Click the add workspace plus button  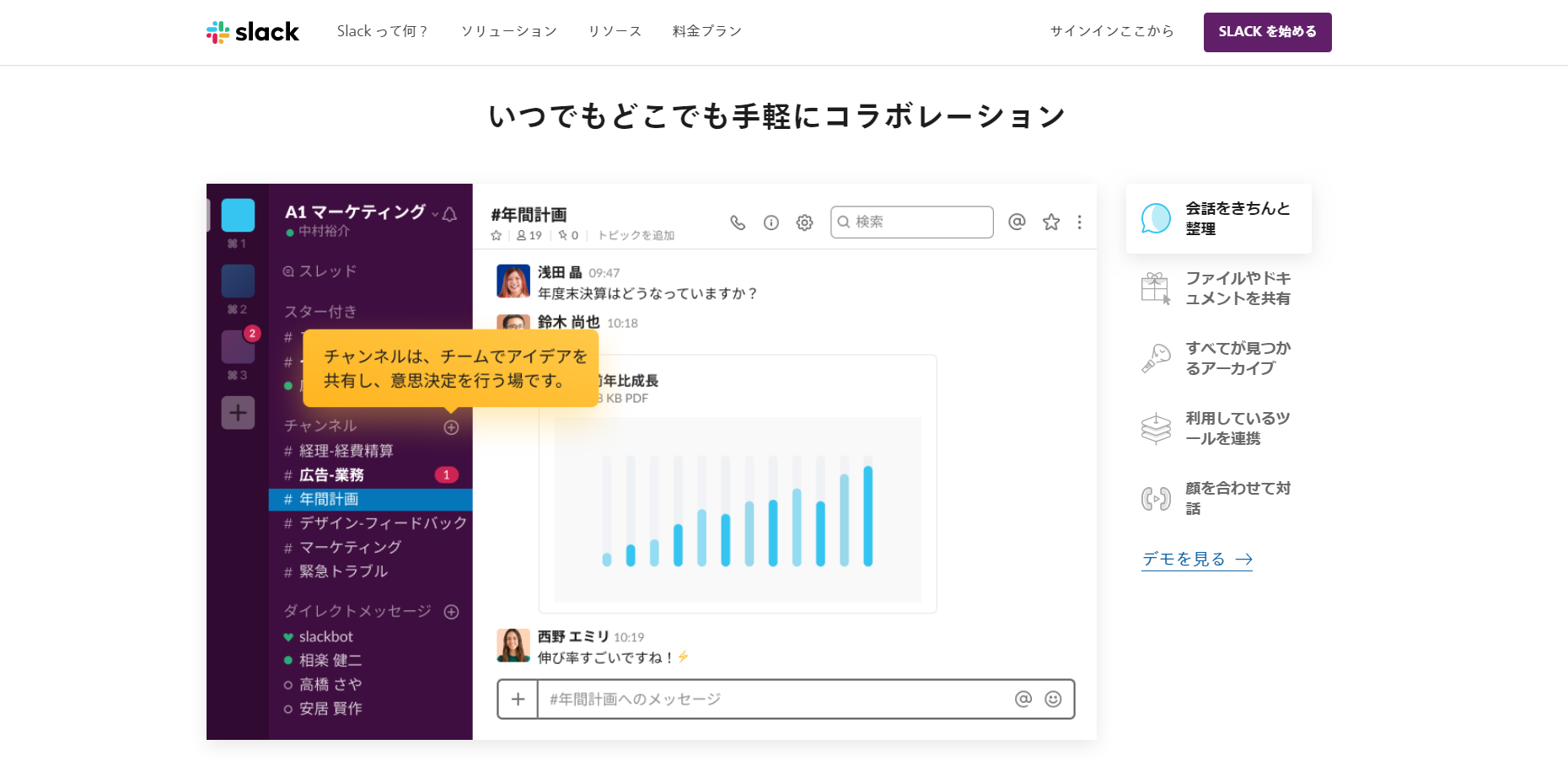(x=238, y=413)
